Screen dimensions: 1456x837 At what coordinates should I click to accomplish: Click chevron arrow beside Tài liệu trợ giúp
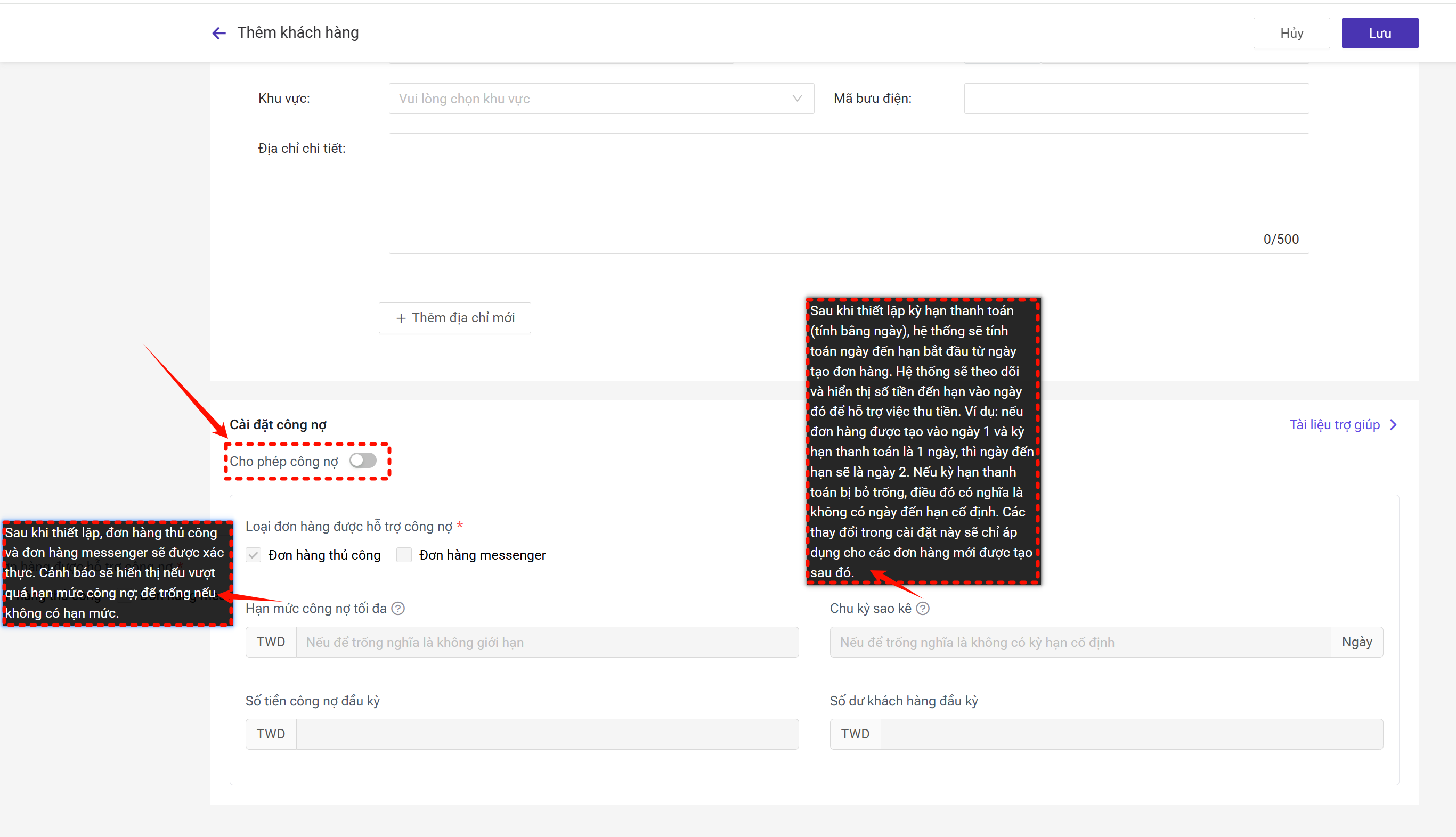(x=1393, y=425)
